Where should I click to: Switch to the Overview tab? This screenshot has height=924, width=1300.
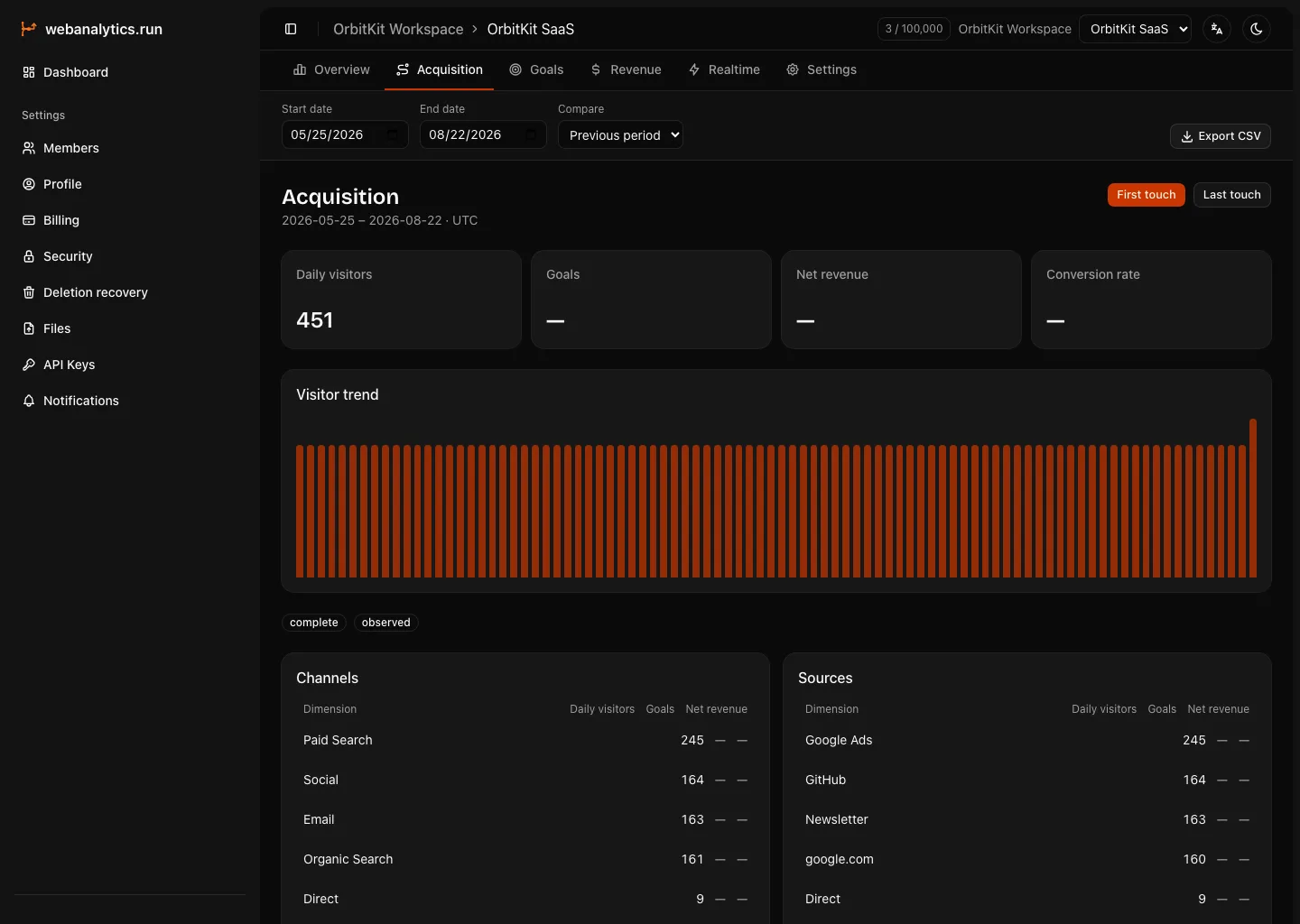click(331, 69)
